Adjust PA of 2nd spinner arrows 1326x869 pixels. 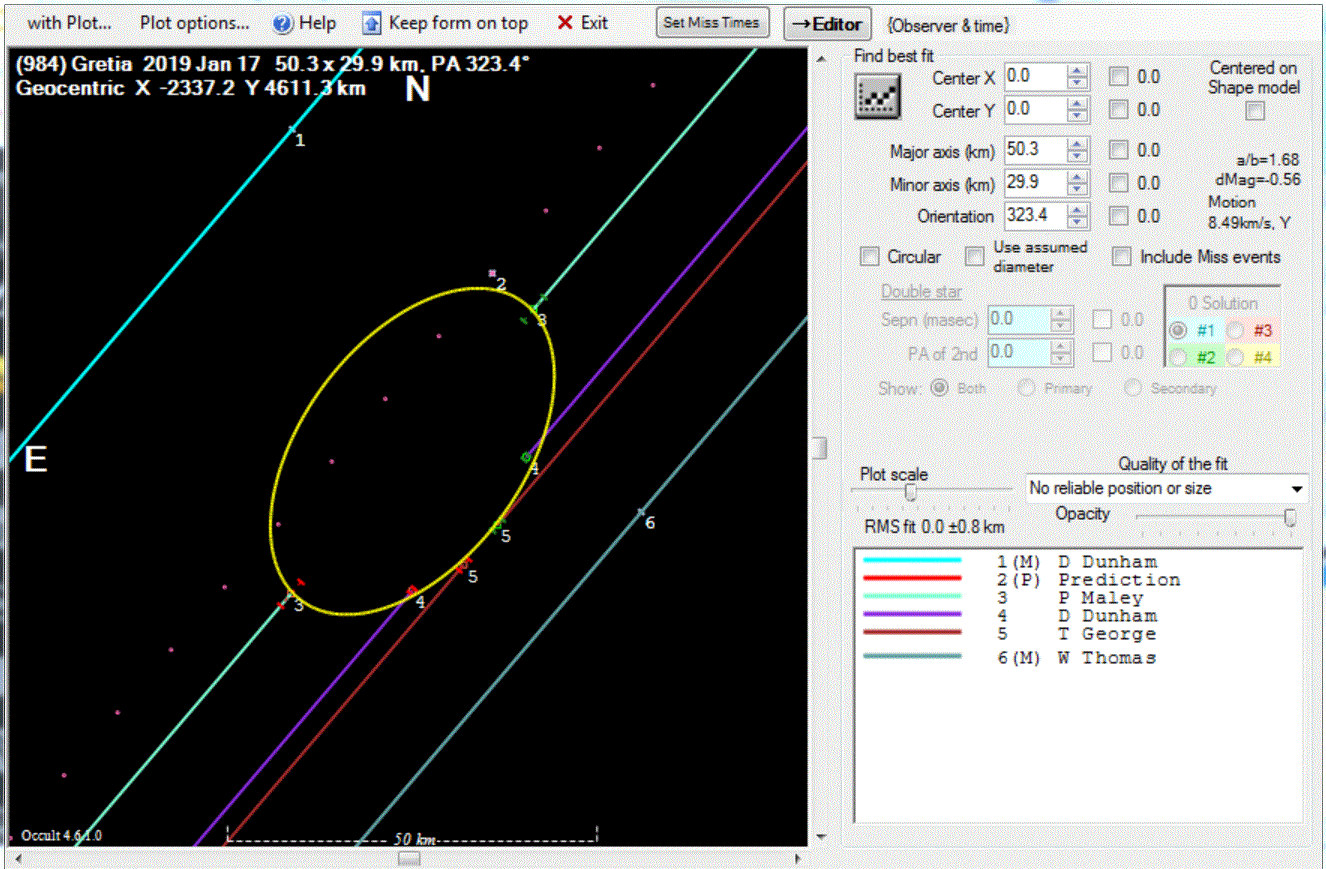click(1061, 352)
